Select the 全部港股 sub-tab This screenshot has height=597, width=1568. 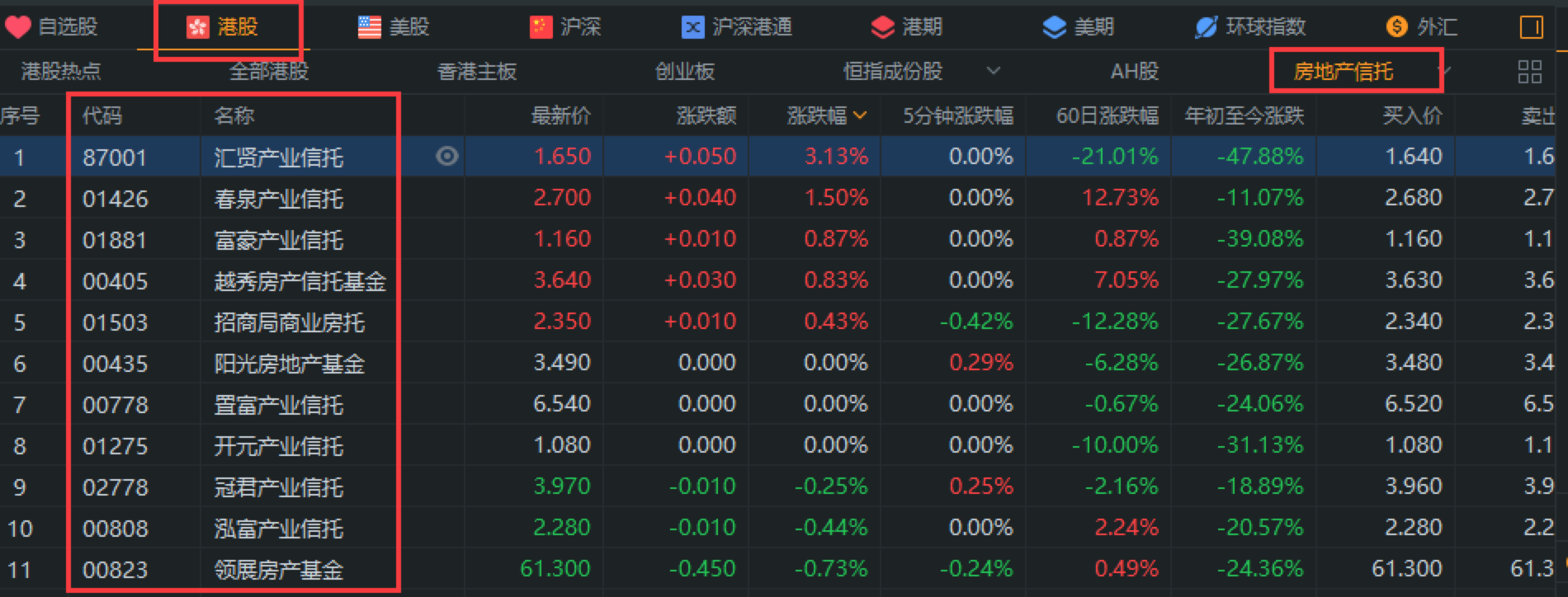click(269, 72)
